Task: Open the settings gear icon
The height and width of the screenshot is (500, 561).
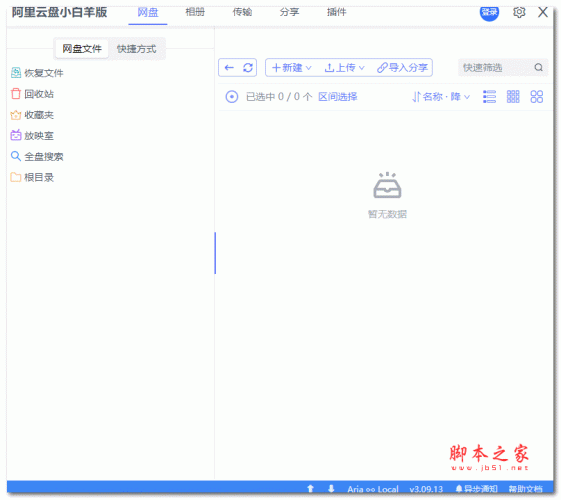Action: 519,12
